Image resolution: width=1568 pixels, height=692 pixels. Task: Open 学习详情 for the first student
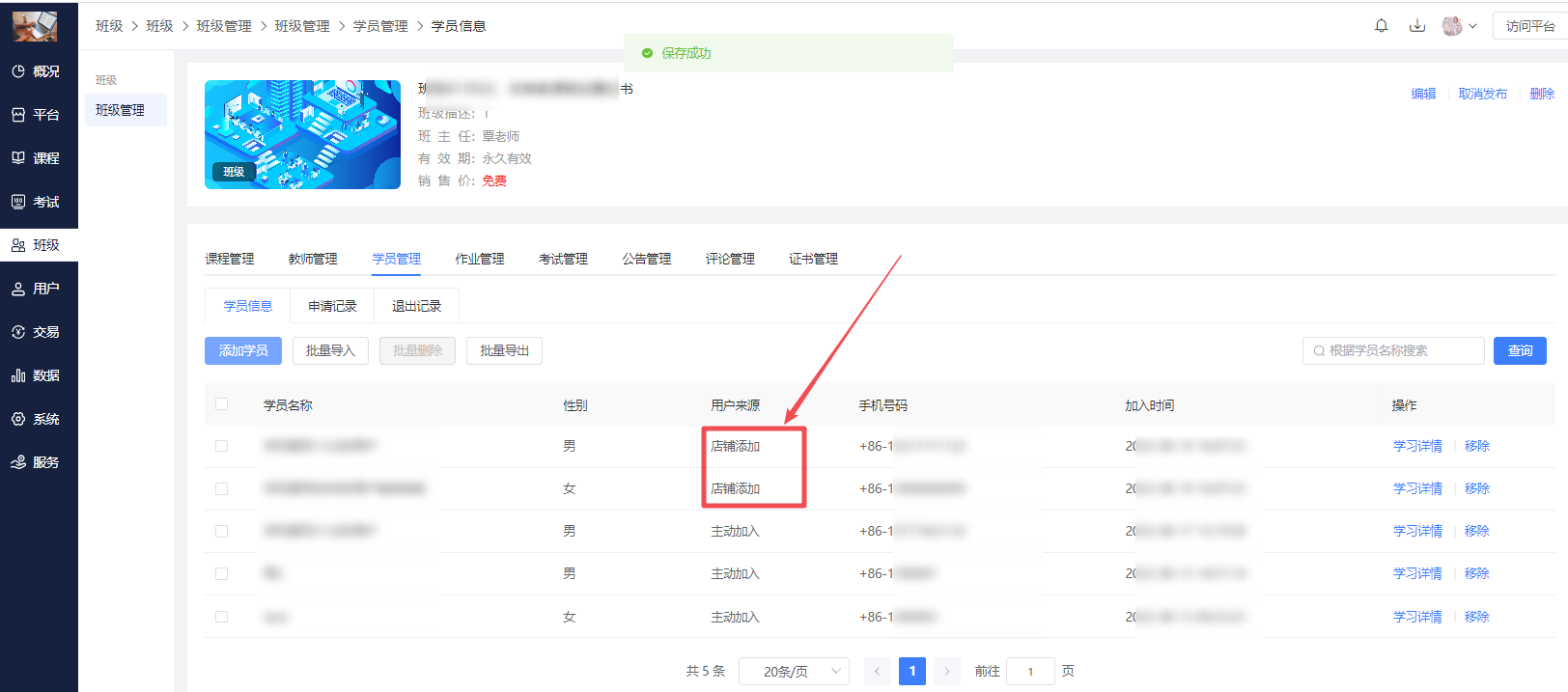[1417, 446]
